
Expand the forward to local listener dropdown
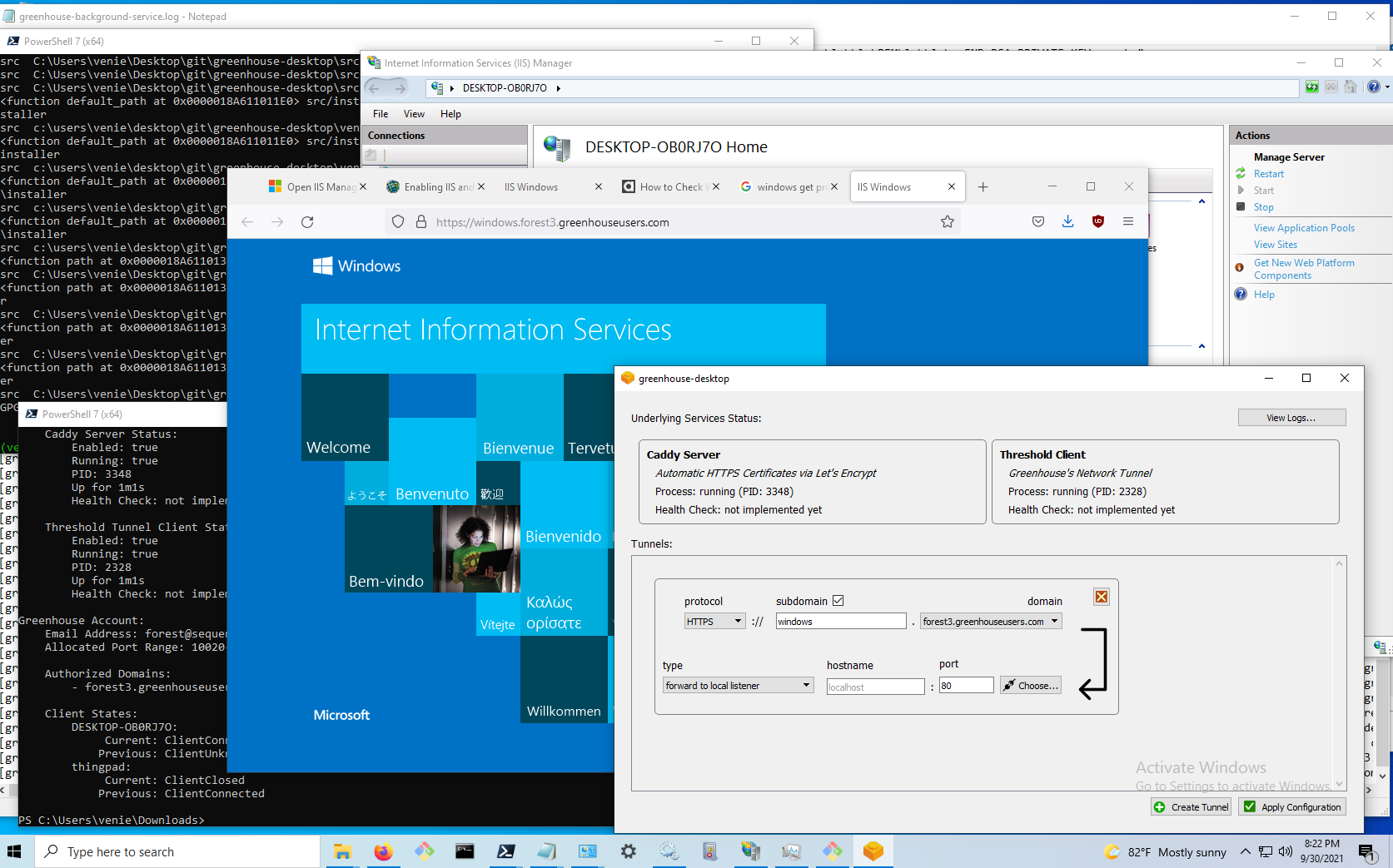pyautogui.click(x=738, y=686)
